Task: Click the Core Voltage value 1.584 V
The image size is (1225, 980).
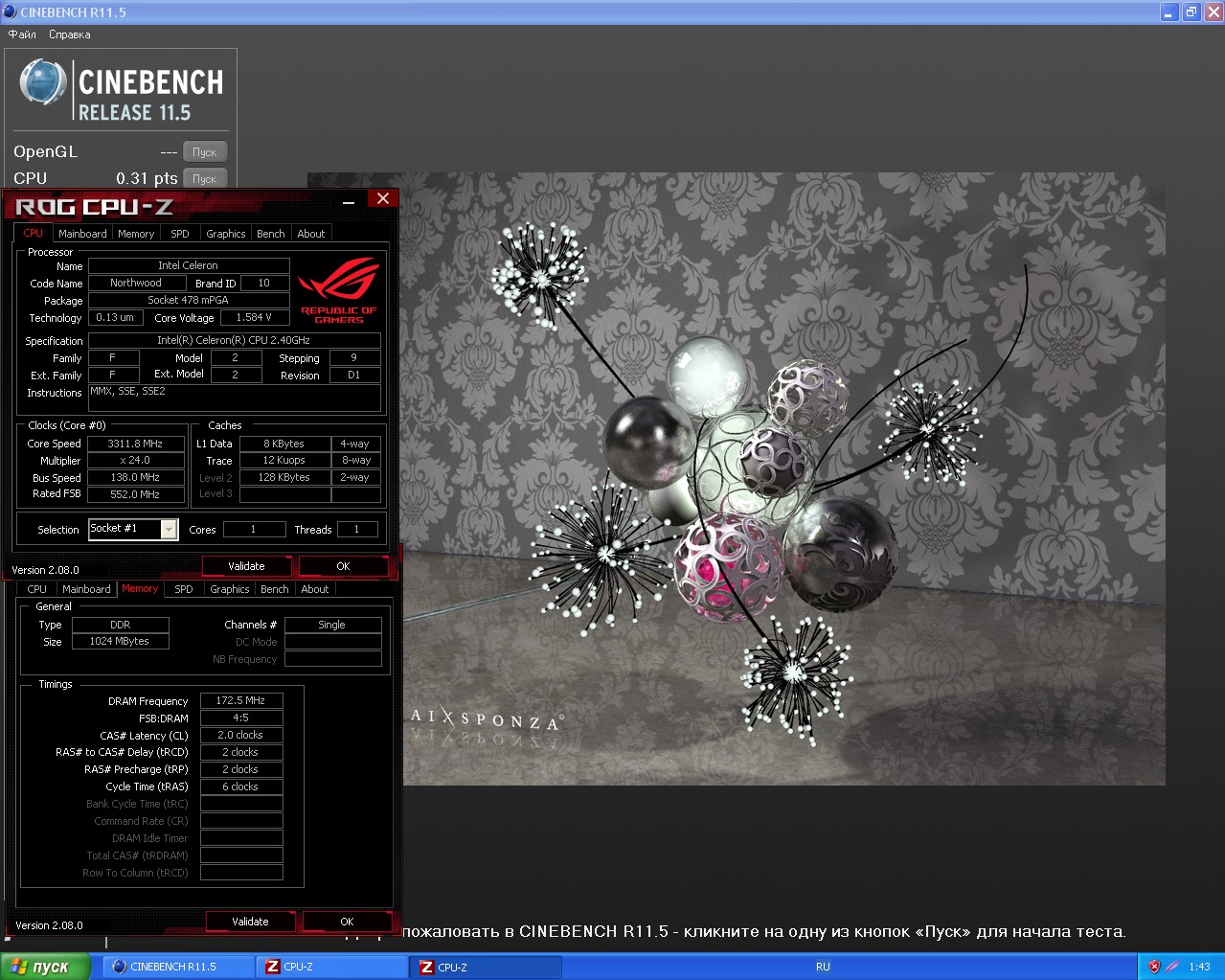Action: pyautogui.click(x=255, y=317)
